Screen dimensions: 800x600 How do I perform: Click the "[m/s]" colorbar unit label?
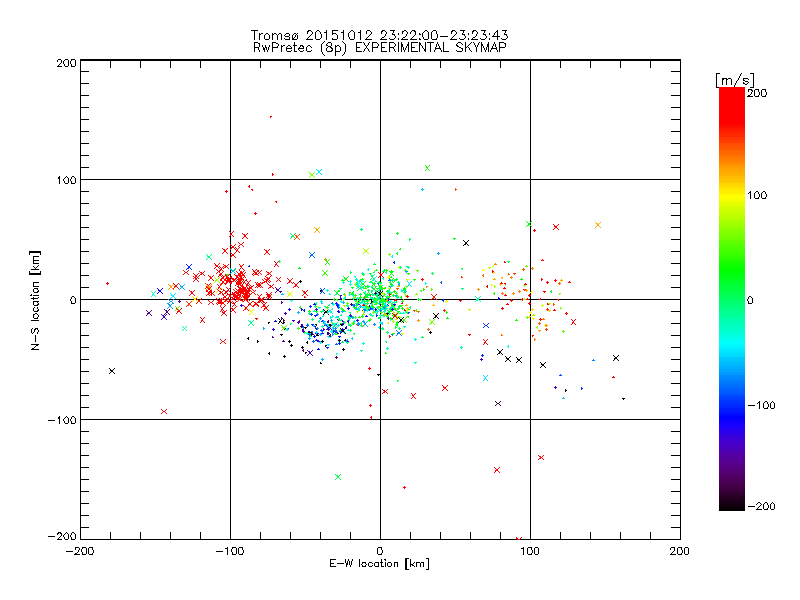734,80
